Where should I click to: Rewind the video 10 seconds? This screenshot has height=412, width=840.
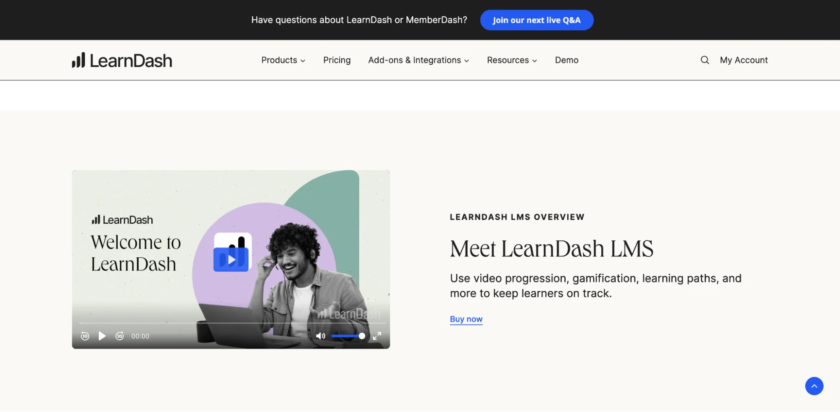[x=85, y=336]
